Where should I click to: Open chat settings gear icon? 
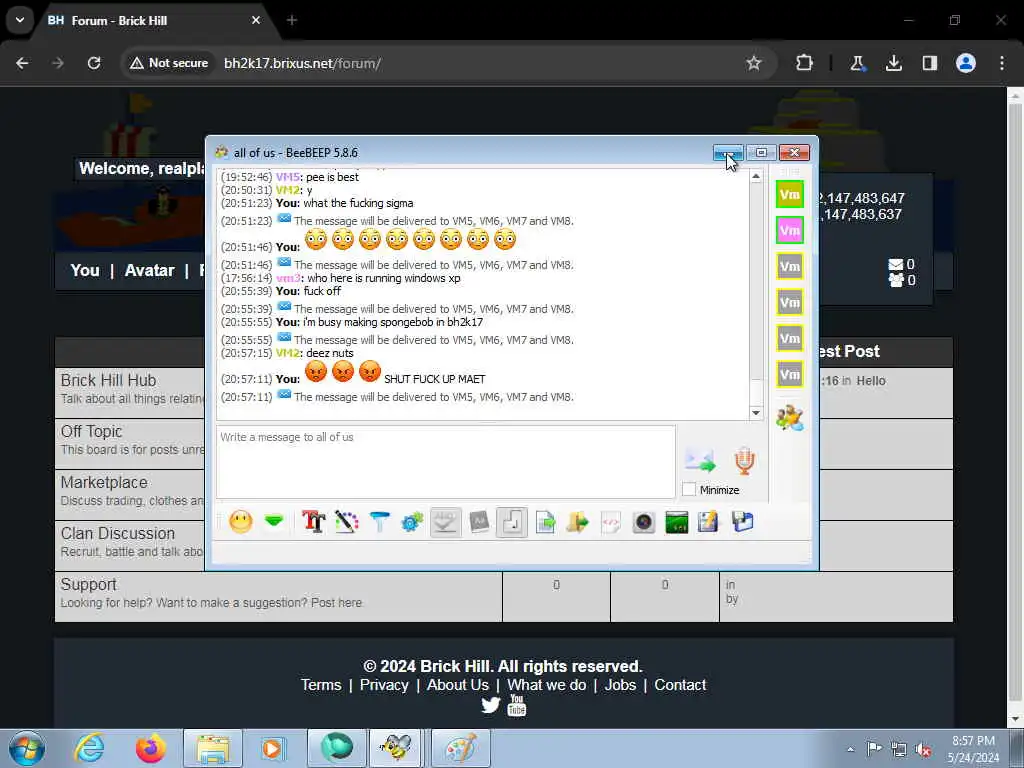[x=412, y=522]
